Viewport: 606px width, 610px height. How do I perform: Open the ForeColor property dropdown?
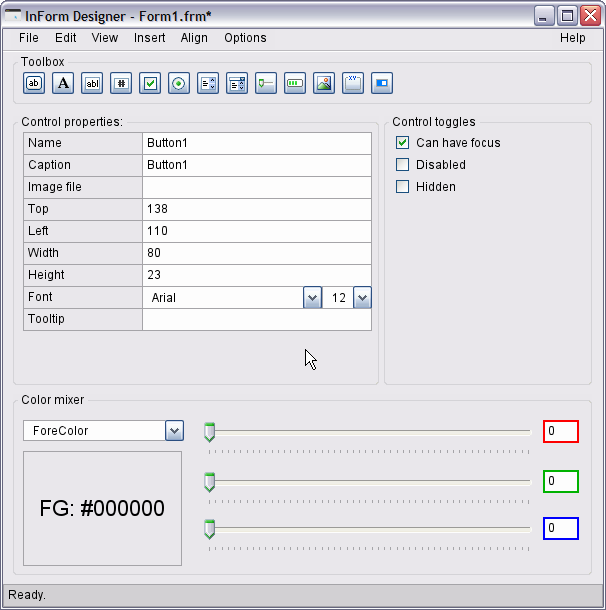coord(174,431)
